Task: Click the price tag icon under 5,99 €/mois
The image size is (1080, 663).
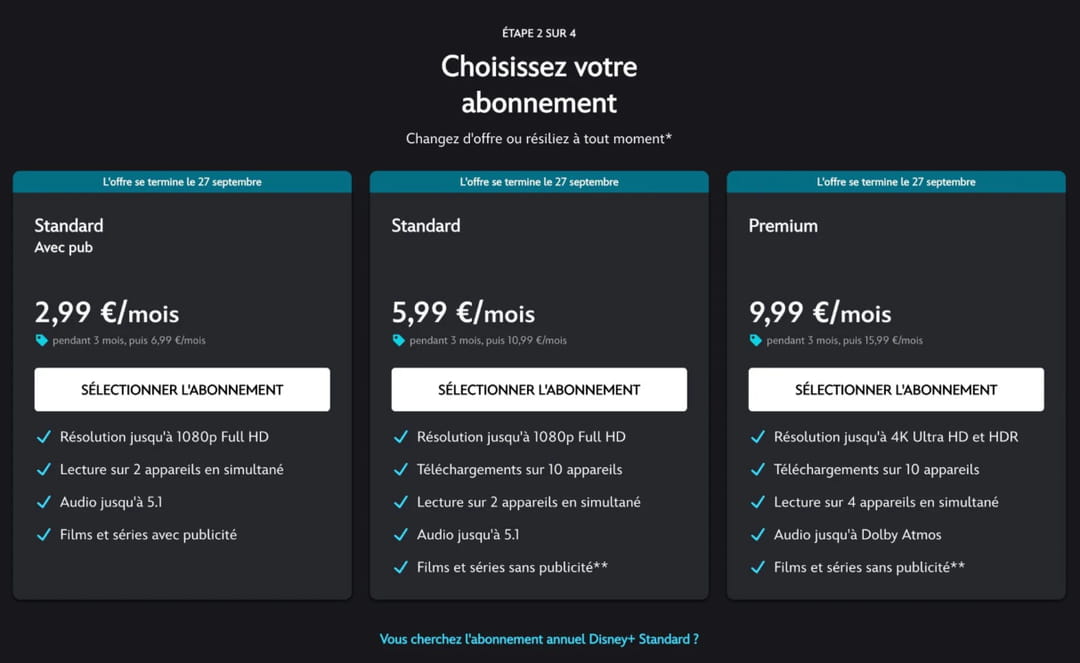Action: (x=399, y=340)
